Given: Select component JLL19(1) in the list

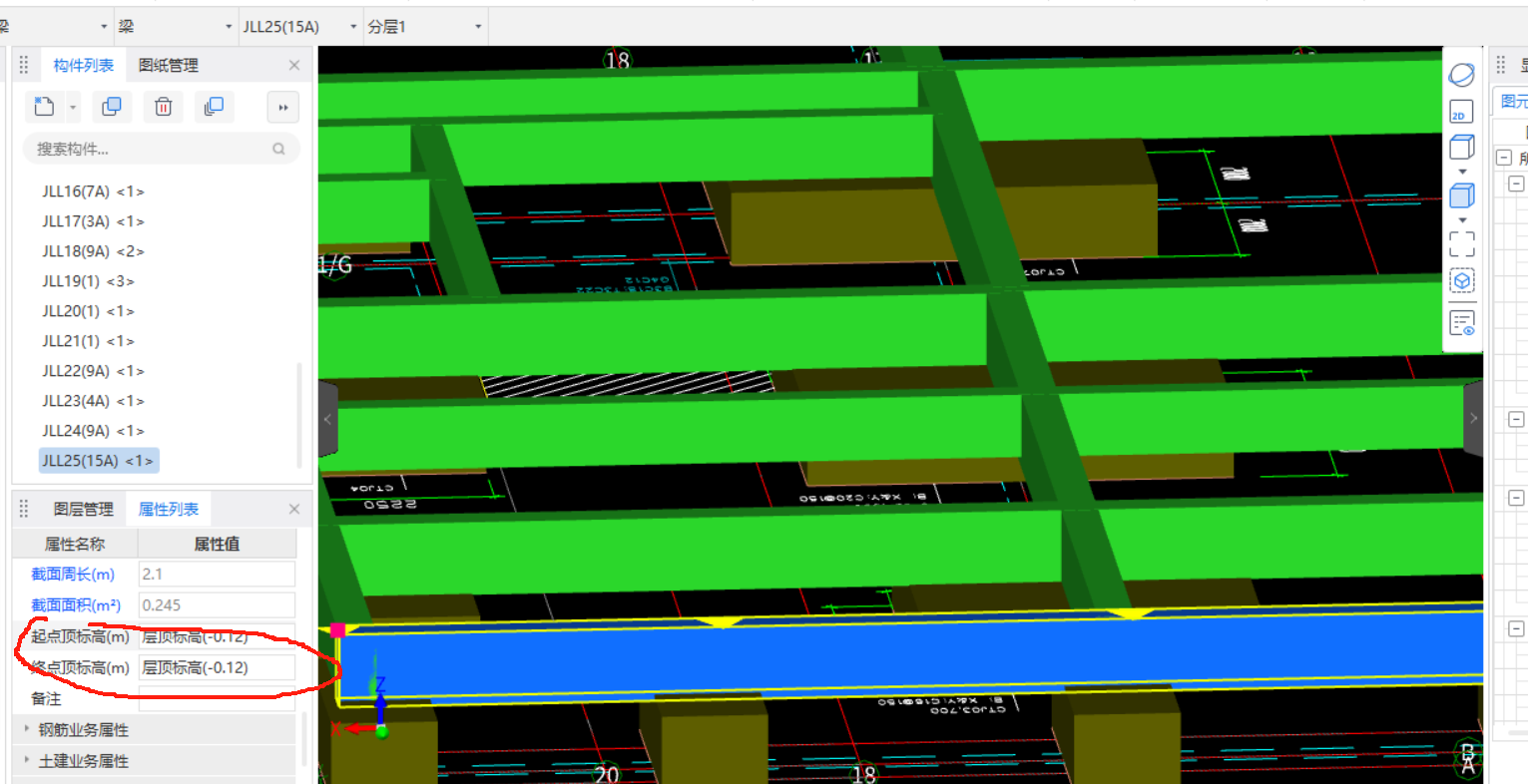Looking at the screenshot, I should point(88,281).
